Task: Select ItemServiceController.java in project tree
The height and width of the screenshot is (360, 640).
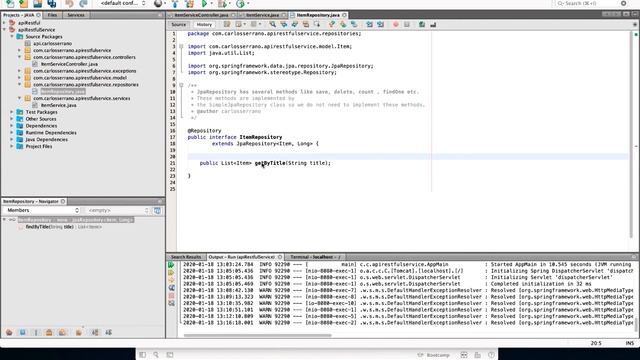Action: point(69,64)
